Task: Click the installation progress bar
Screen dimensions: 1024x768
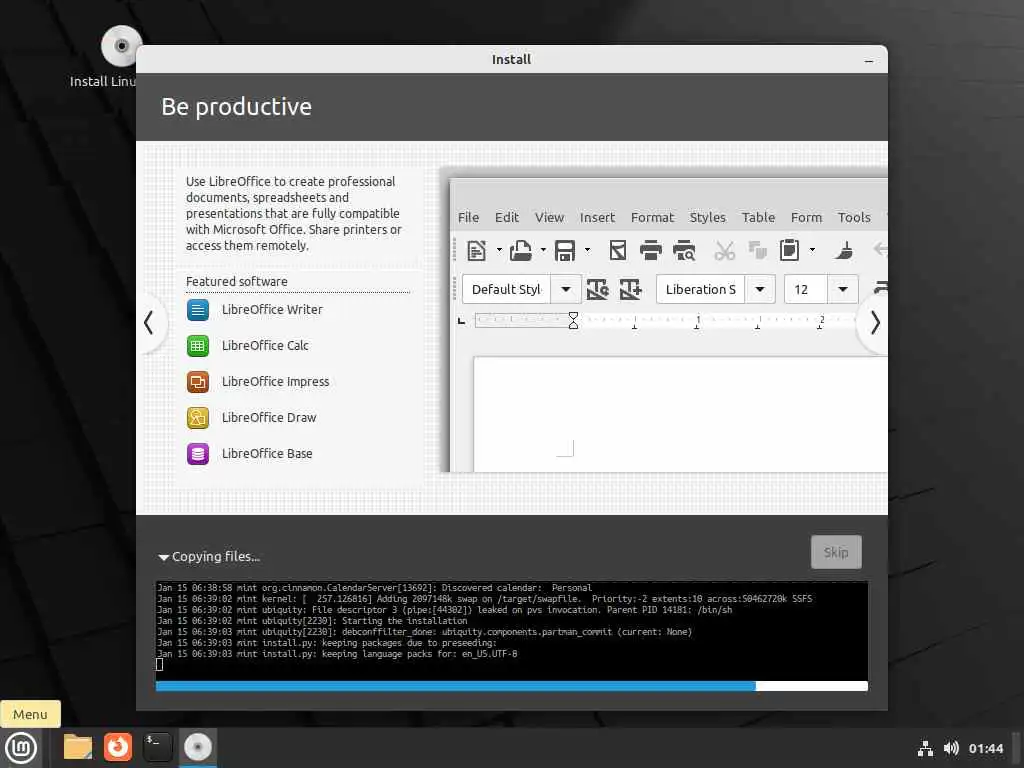Action: [511, 686]
